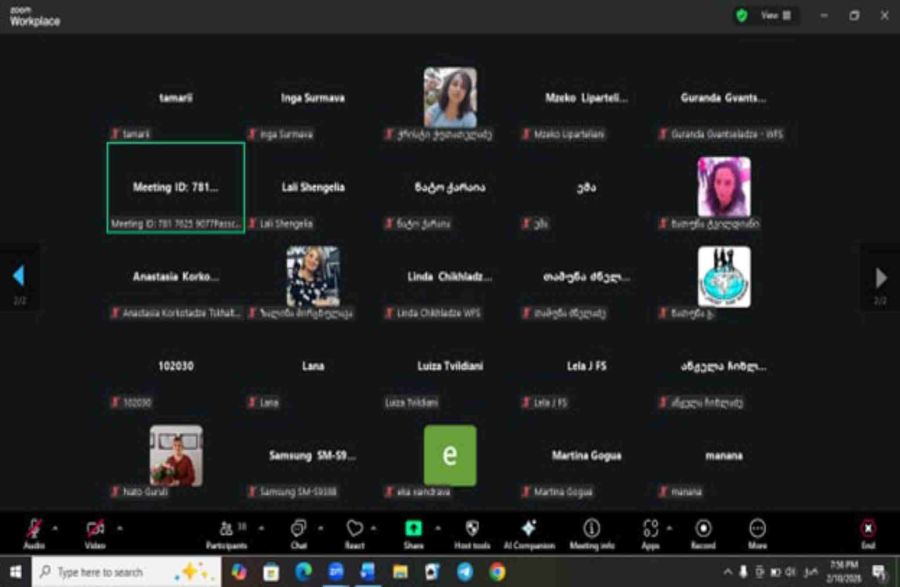Open the Apps panel
900x587 pixels.
pos(651,530)
